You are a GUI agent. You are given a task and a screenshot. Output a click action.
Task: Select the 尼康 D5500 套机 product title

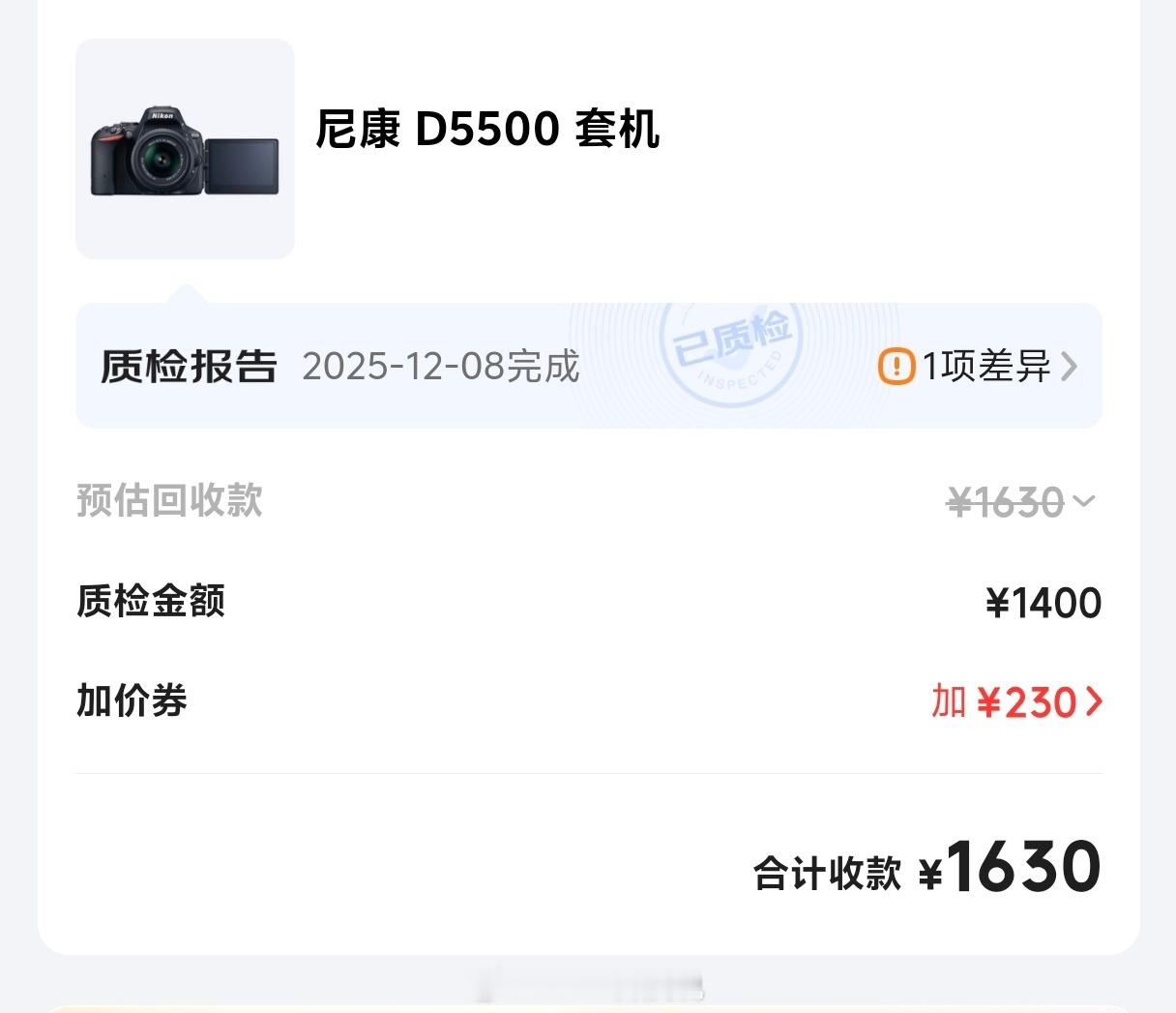(487, 129)
